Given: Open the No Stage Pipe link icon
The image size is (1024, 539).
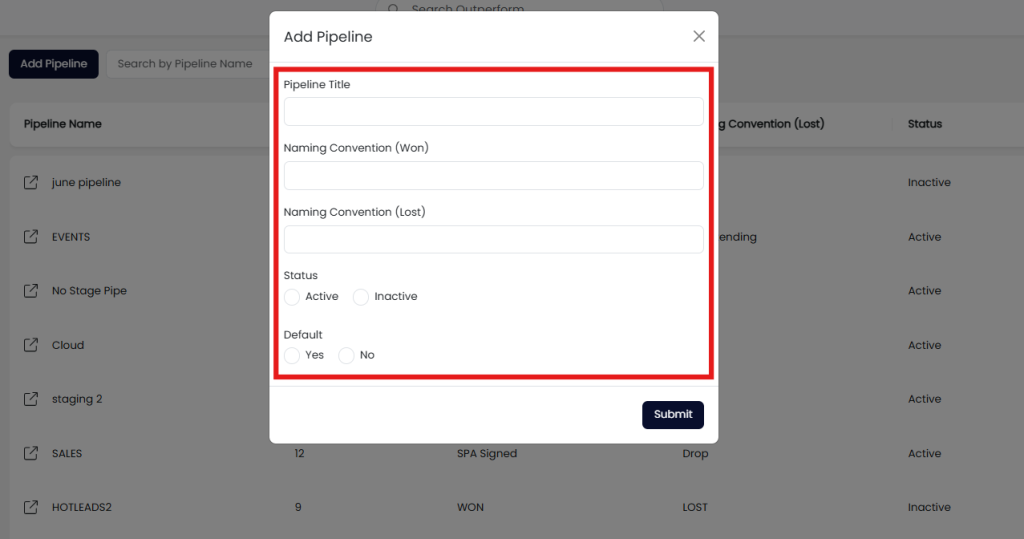Looking at the screenshot, I should (x=31, y=291).
